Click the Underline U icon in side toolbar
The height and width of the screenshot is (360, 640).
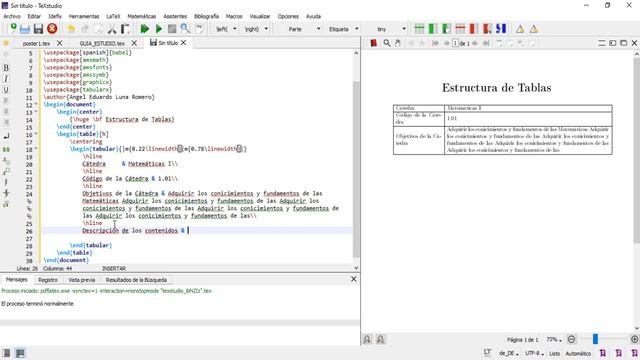click(6, 90)
